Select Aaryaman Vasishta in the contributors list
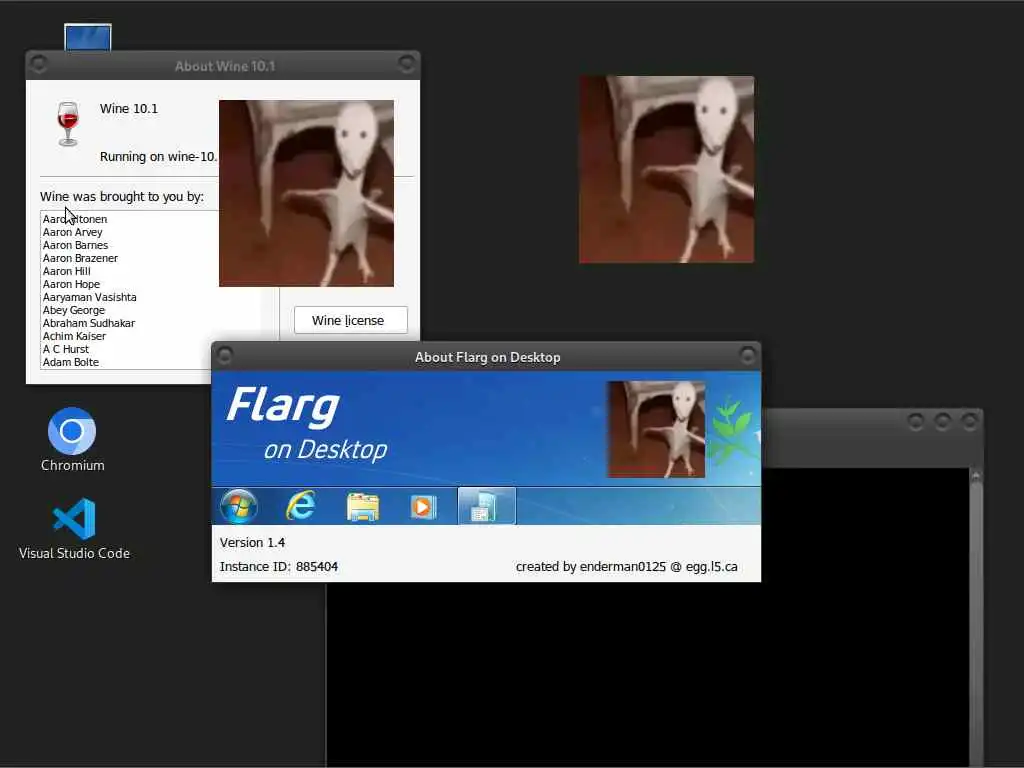 89,297
